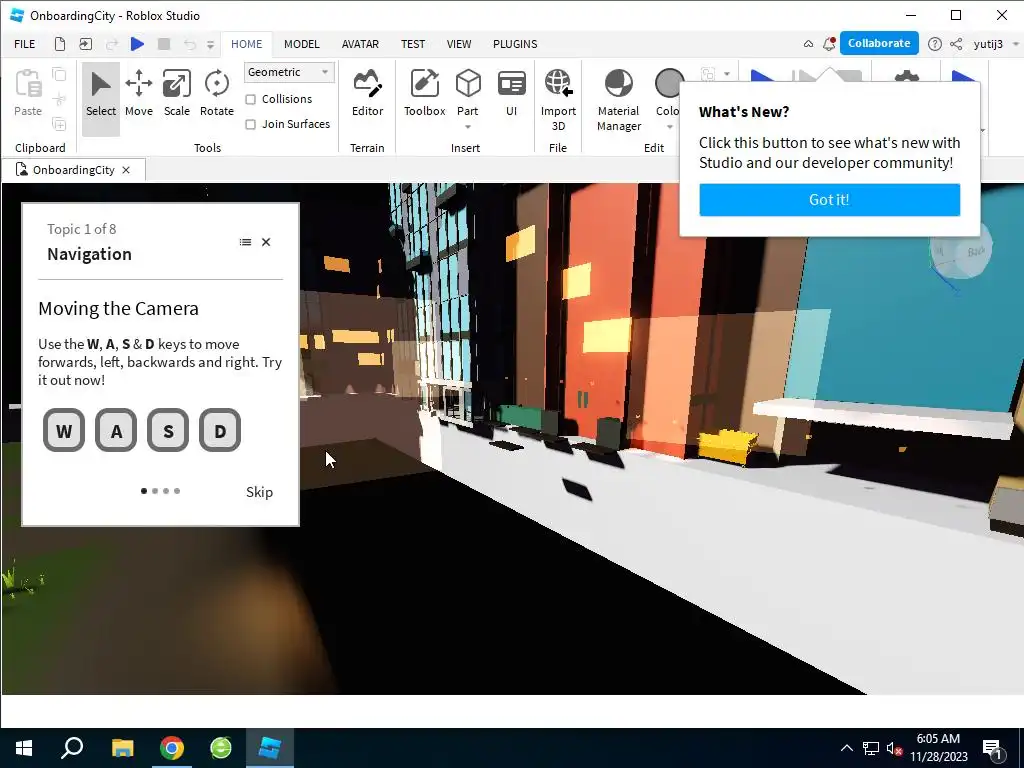Open the Windows Start menu
This screenshot has width=1024, height=768.
point(24,748)
